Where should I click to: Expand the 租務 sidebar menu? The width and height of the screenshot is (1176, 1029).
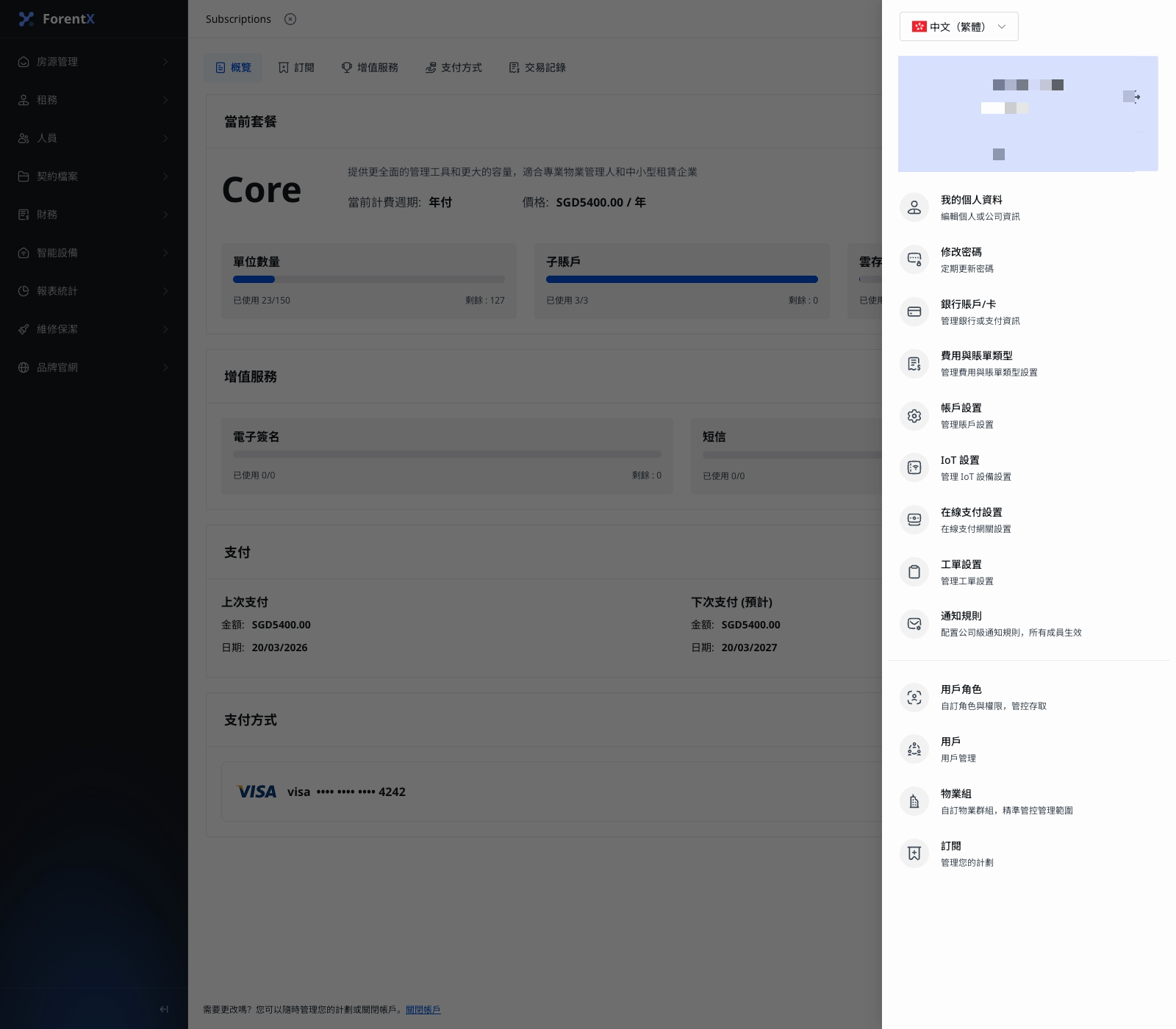pos(94,100)
